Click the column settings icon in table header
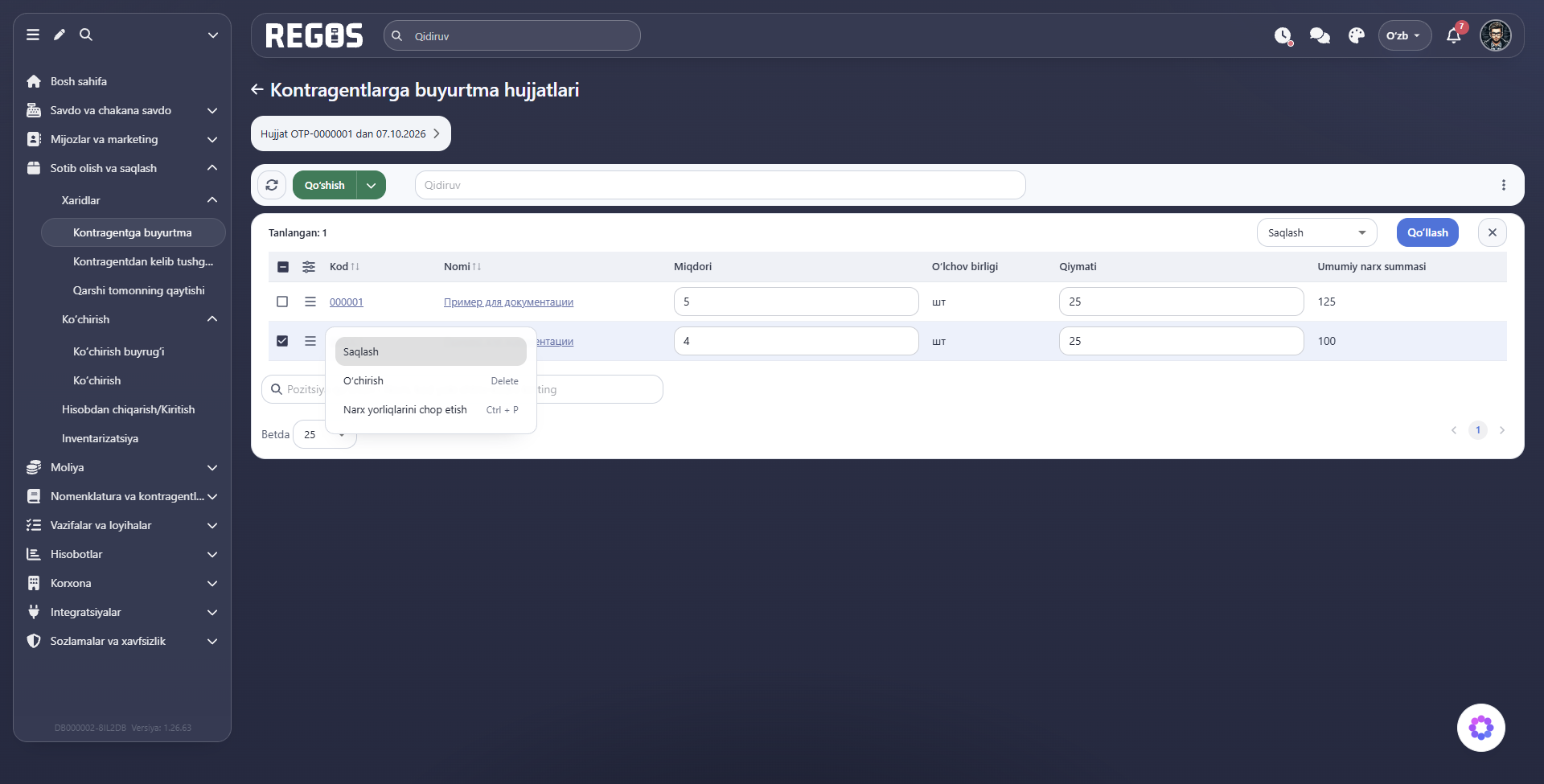 tap(309, 267)
